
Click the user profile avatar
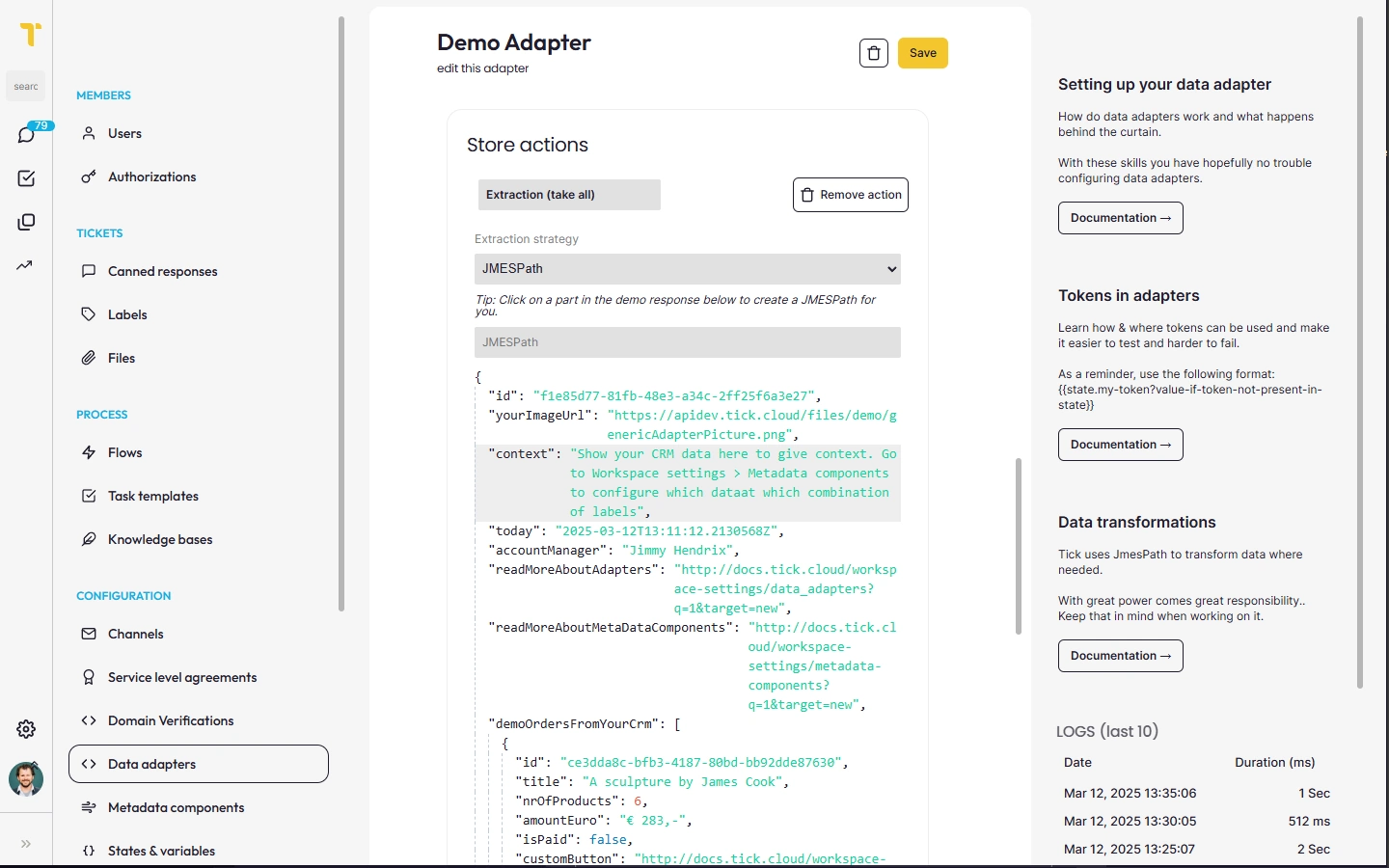pos(26,779)
